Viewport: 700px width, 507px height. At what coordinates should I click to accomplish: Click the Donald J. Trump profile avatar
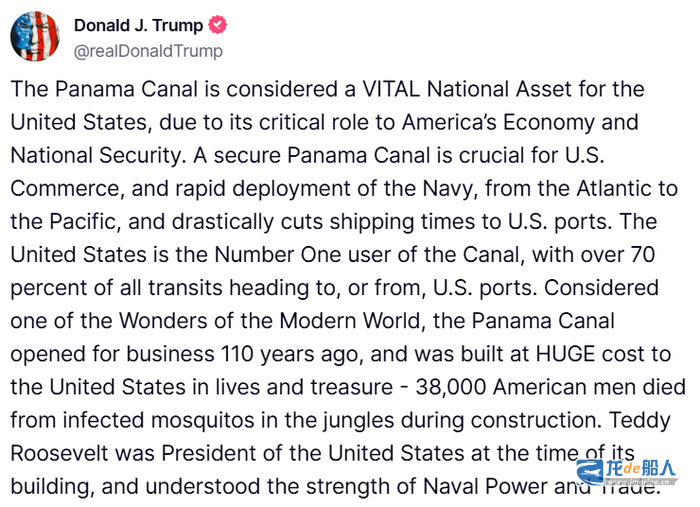(34, 36)
